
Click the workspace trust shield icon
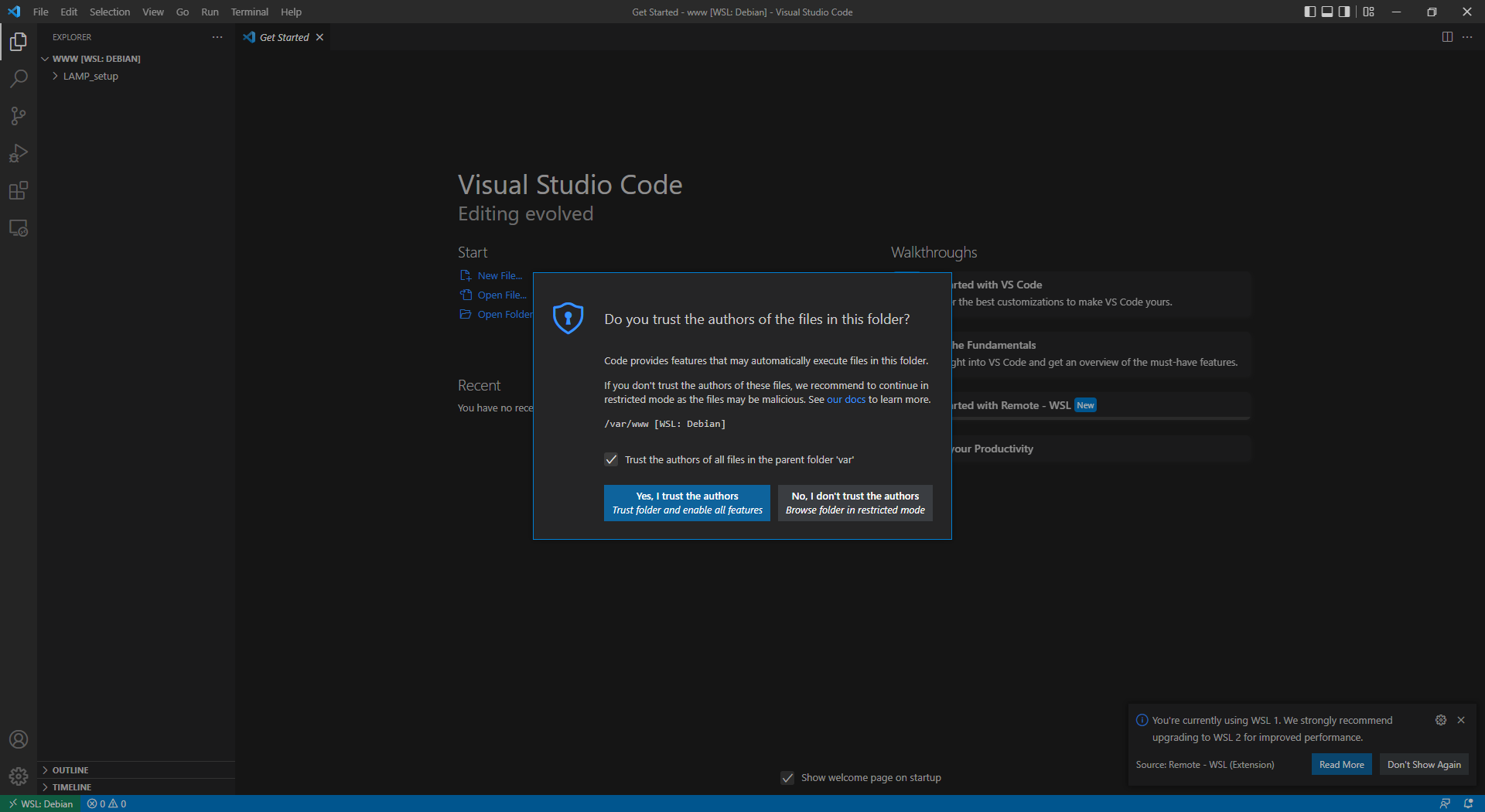point(568,318)
